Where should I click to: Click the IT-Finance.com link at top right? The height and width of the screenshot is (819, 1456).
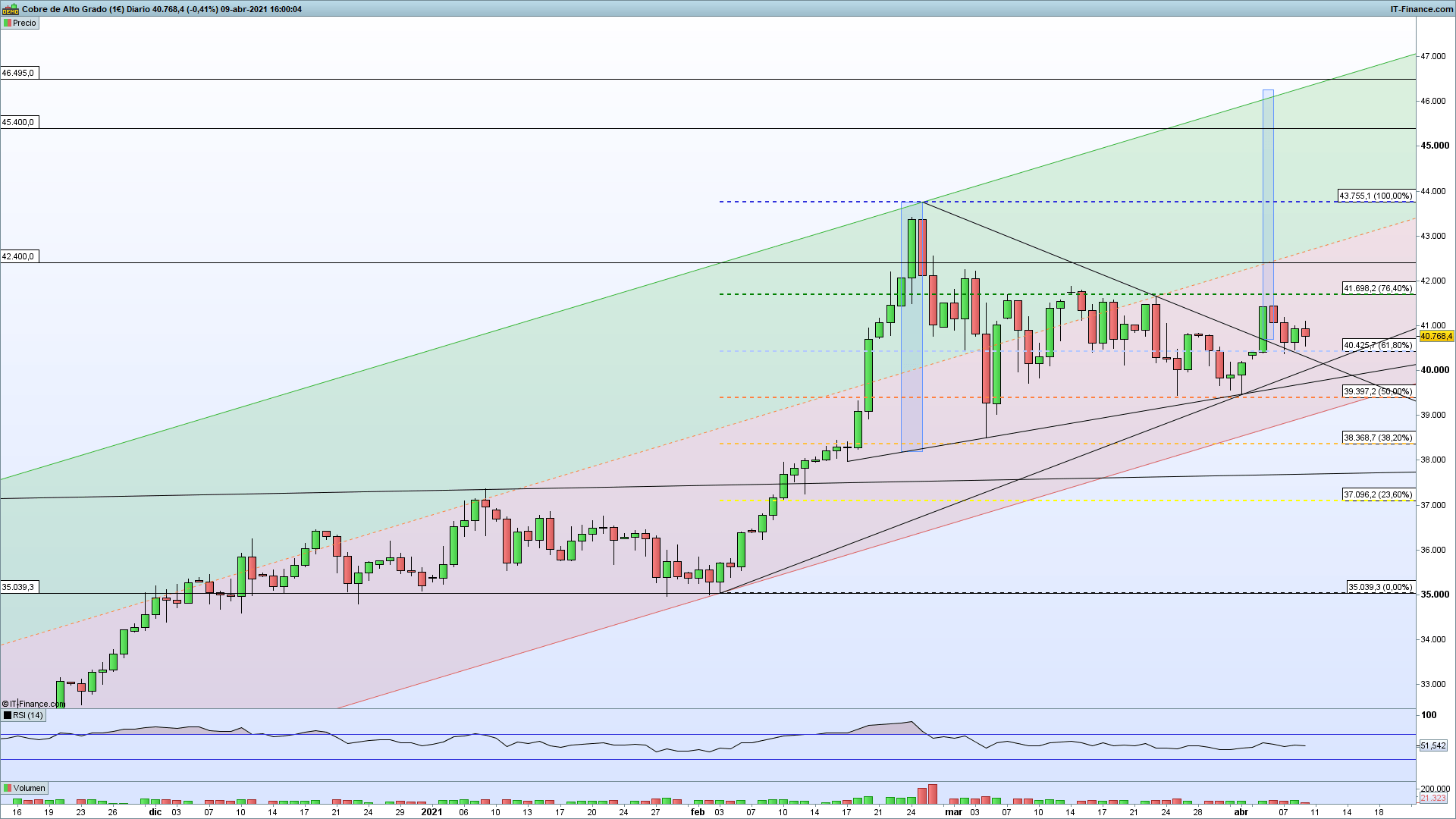click(1422, 9)
